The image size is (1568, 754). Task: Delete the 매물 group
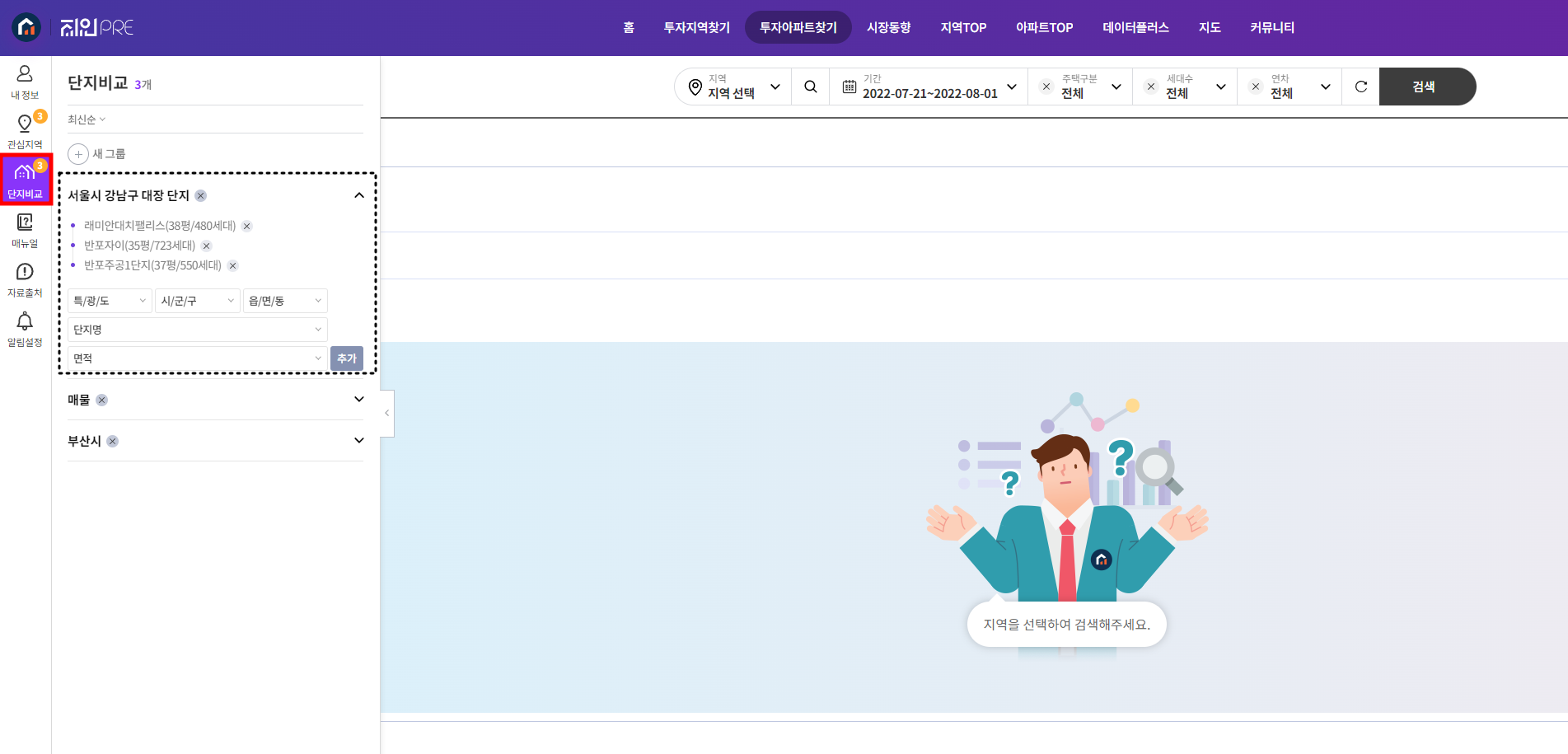101,400
